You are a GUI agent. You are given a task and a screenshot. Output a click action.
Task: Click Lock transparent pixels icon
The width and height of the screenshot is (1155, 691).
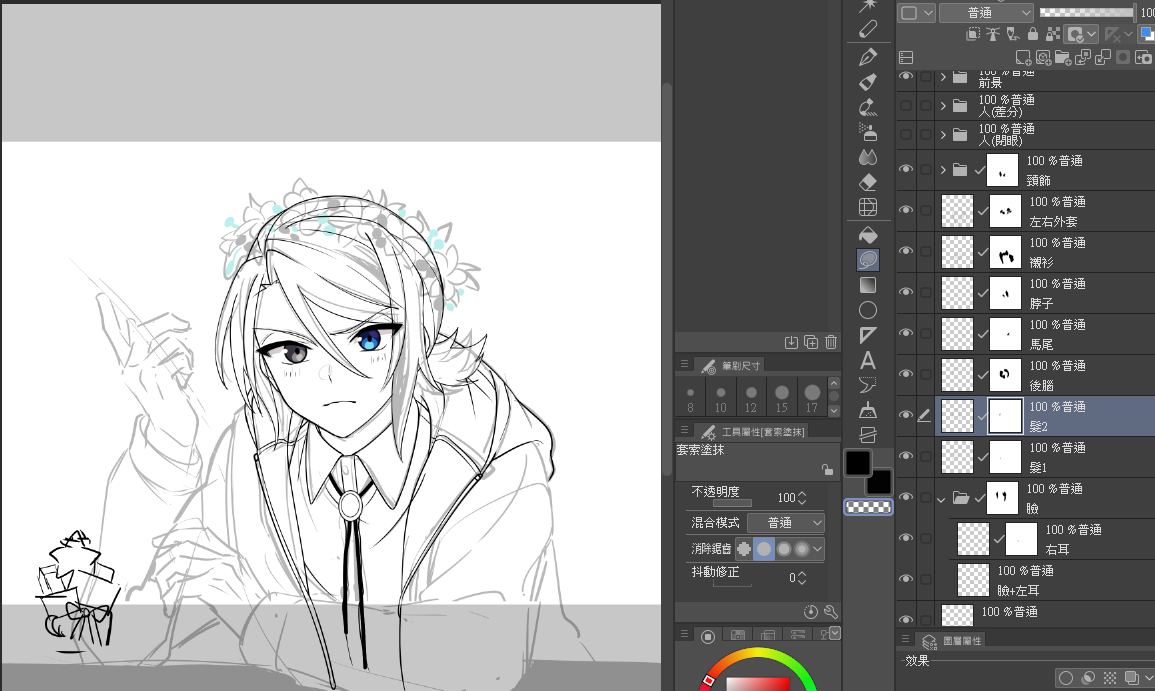(x=1053, y=34)
